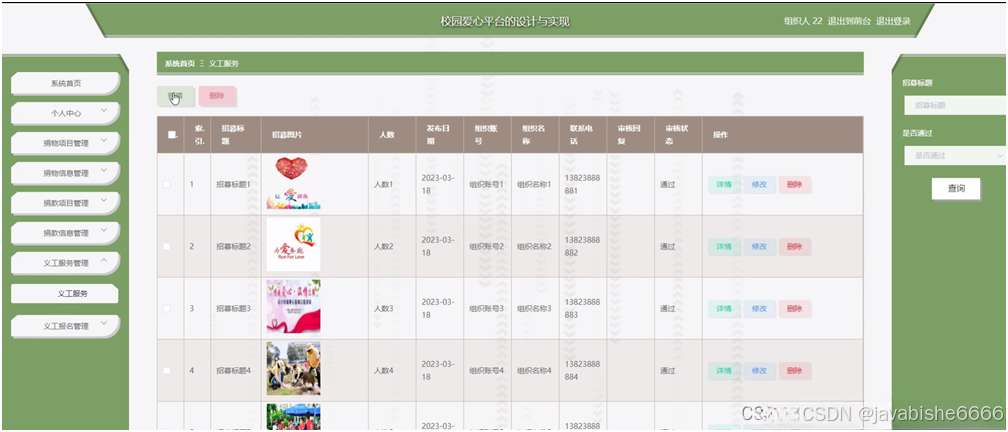This screenshot has height=432, width=1008.
Task: Open 系统首页 in the sidebar
Action: (x=66, y=84)
